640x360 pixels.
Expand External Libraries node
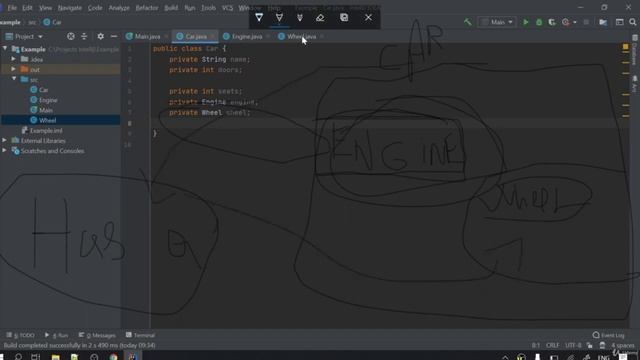coord(4,140)
